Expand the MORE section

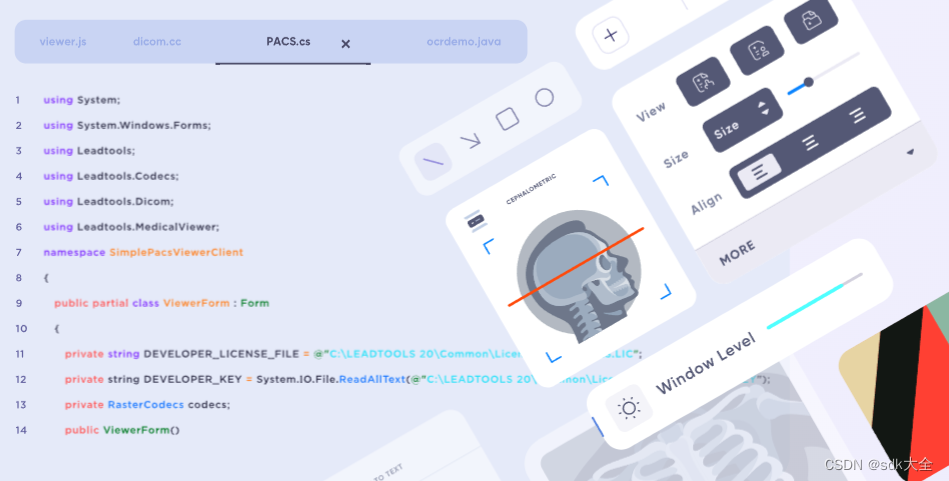(x=737, y=254)
